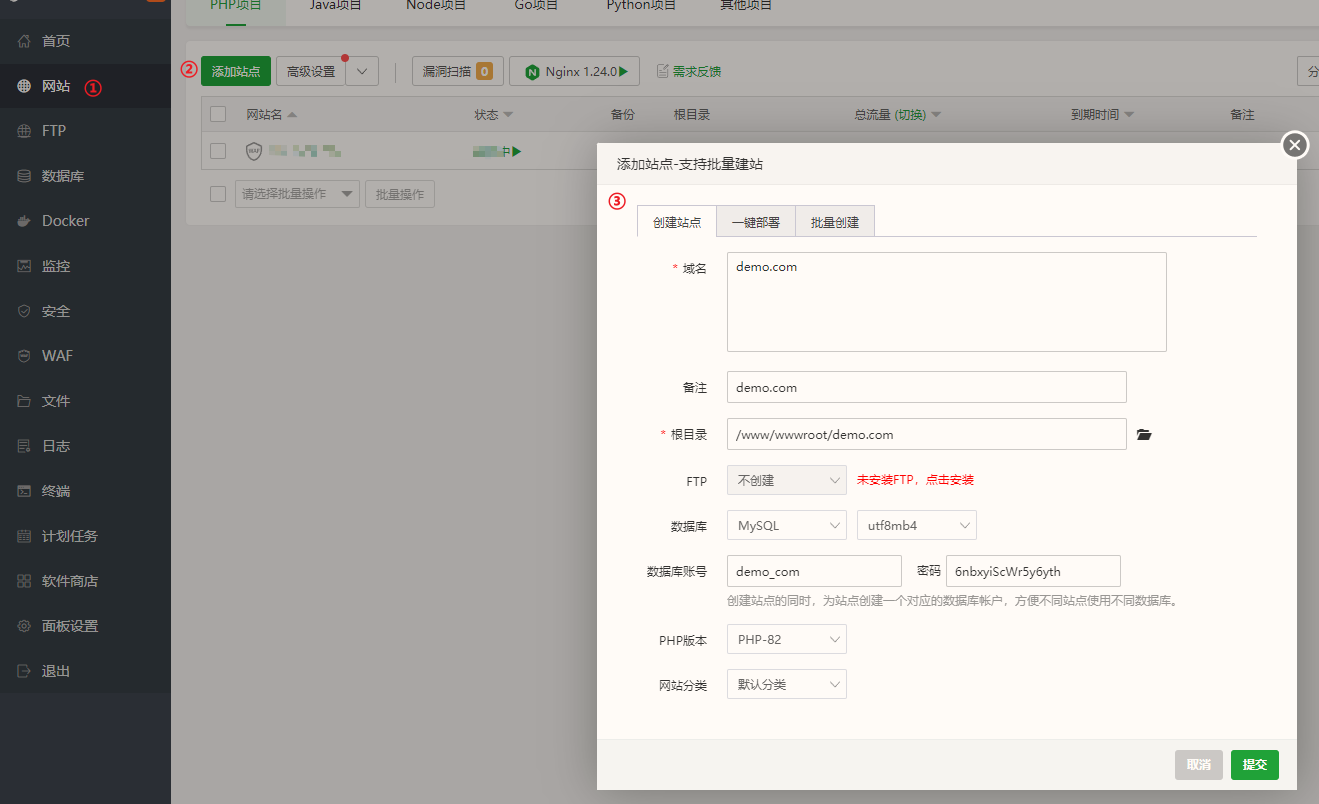
Task: Open the FTP 不创建 dropdown
Action: click(787, 480)
